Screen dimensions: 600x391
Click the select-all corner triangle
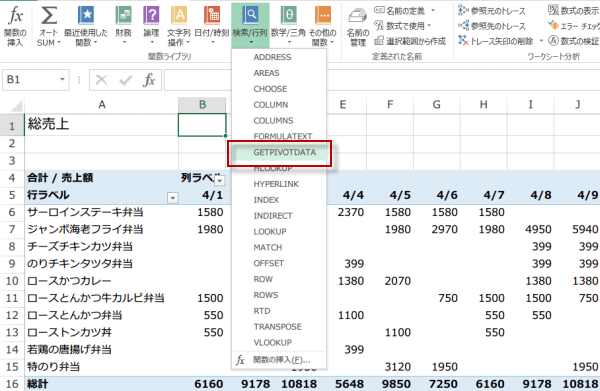(16, 105)
